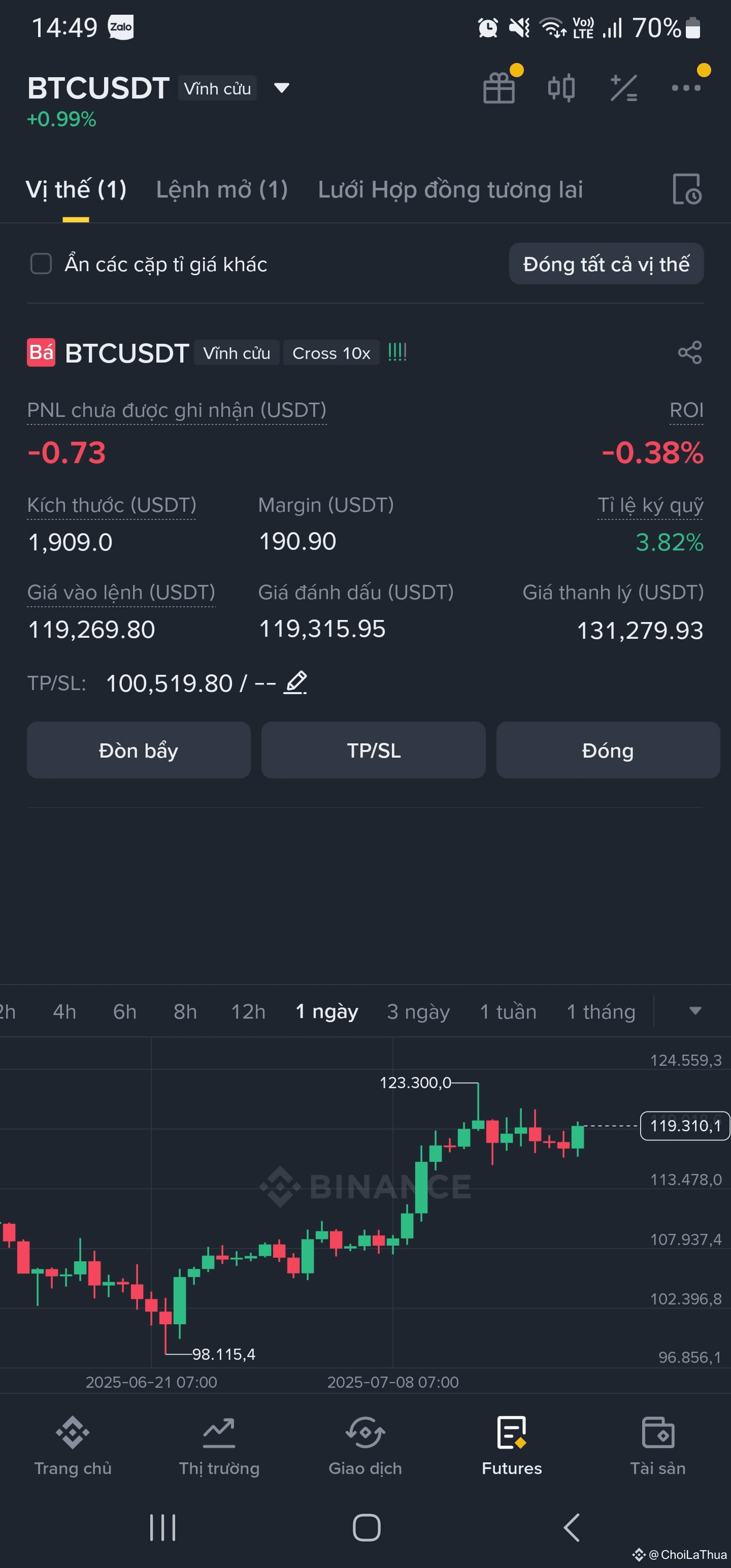731x1568 pixels.
Task: Select the 4h chart timeframe
Action: point(64,1011)
